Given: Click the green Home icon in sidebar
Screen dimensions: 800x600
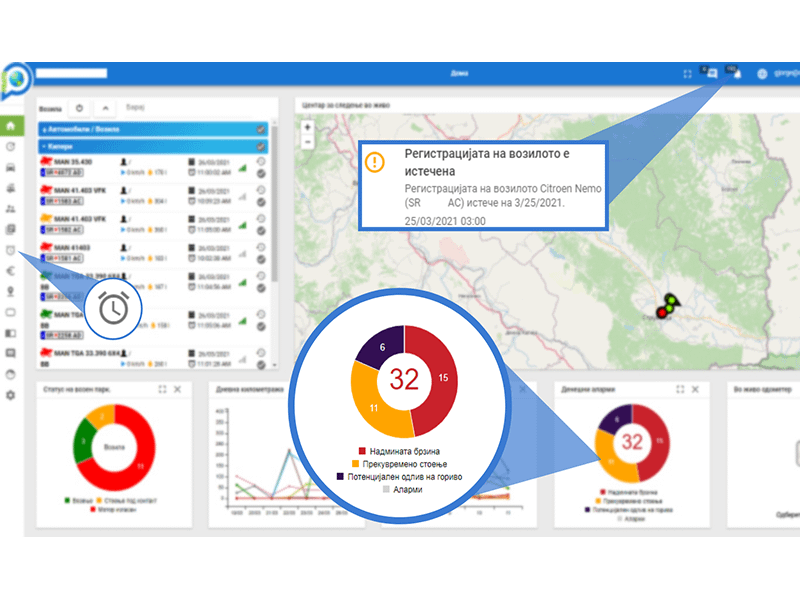Looking at the screenshot, I should tap(11, 126).
